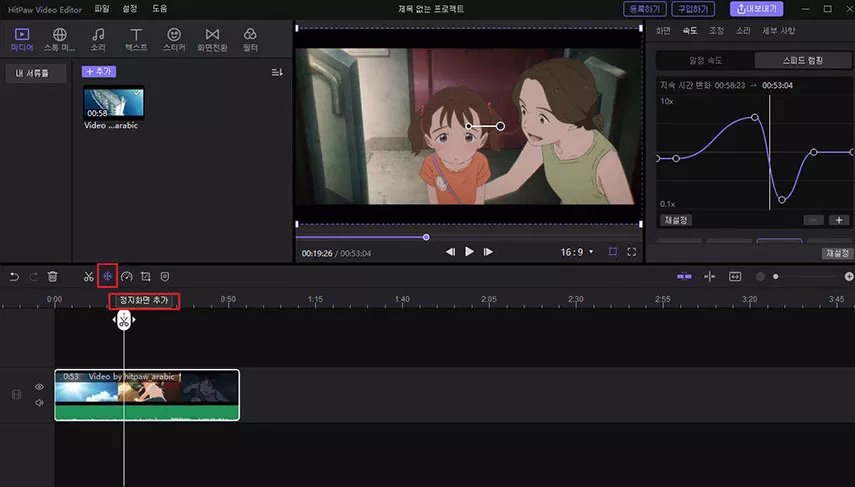Click the preview playback progress slider handle
This screenshot has width=855, height=487.
(x=426, y=237)
